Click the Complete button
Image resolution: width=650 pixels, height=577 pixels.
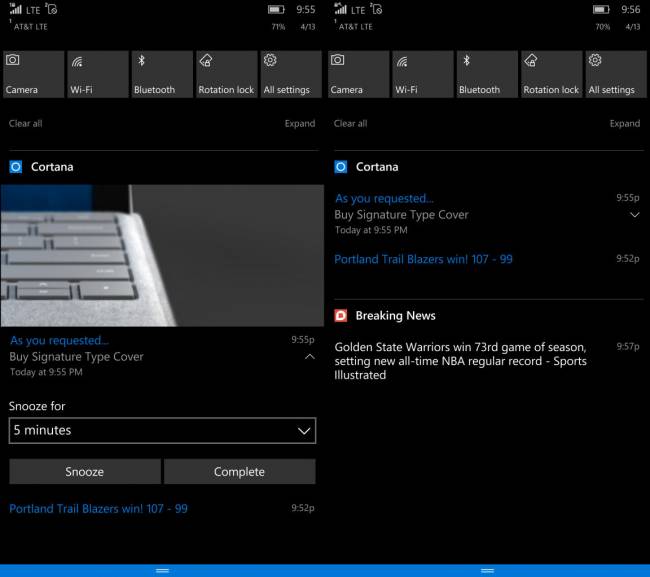point(240,472)
